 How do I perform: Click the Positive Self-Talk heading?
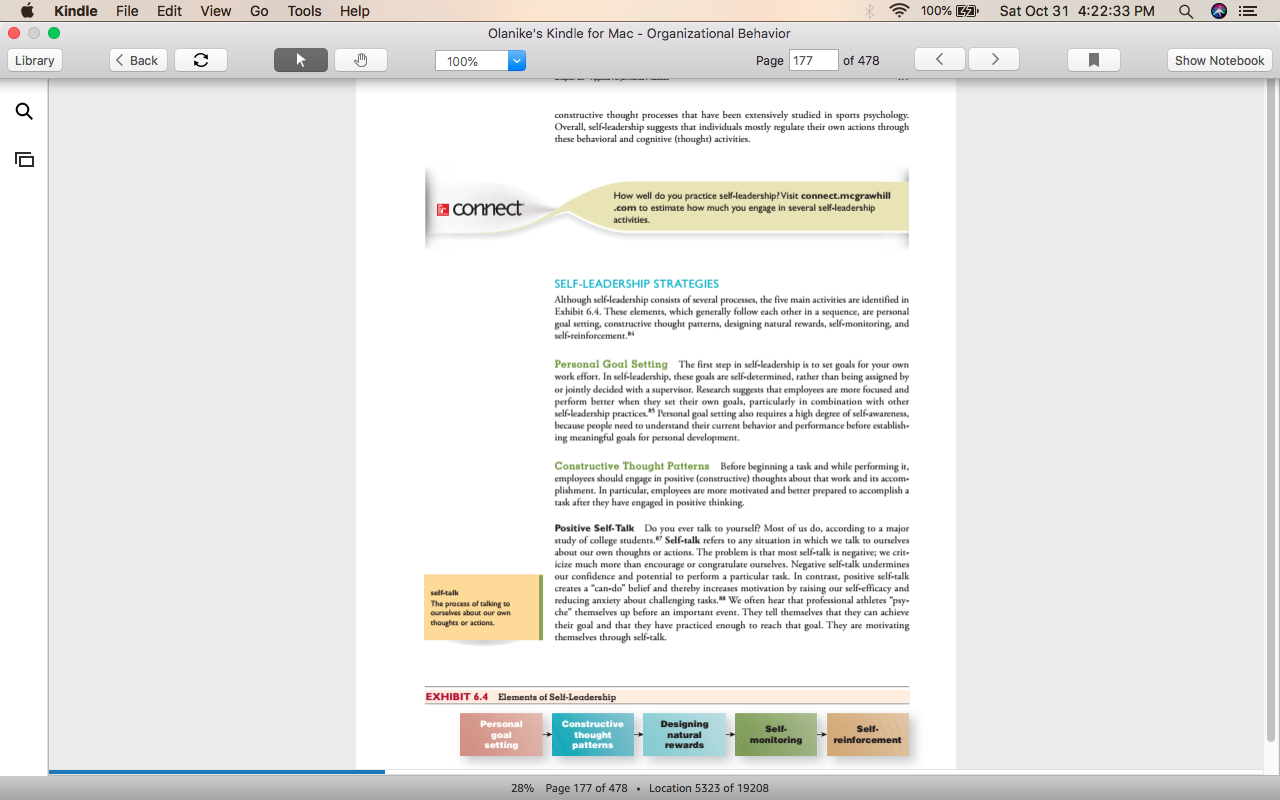point(594,528)
